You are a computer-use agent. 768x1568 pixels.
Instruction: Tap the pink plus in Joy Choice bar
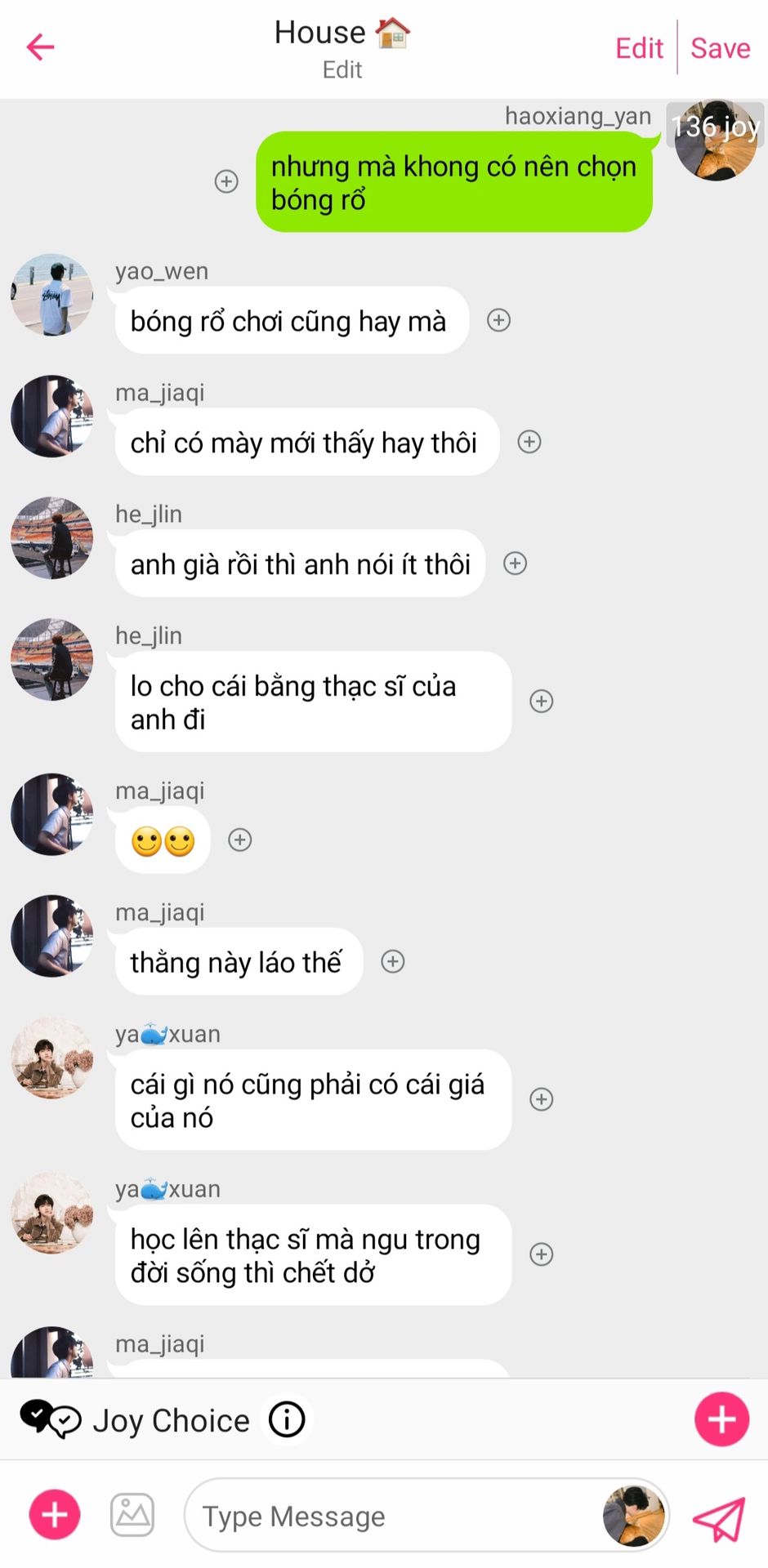pos(721,1419)
